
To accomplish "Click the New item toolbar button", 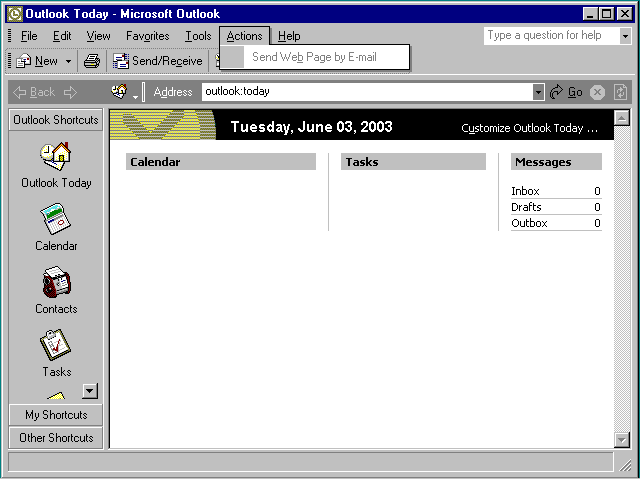I will [37, 61].
